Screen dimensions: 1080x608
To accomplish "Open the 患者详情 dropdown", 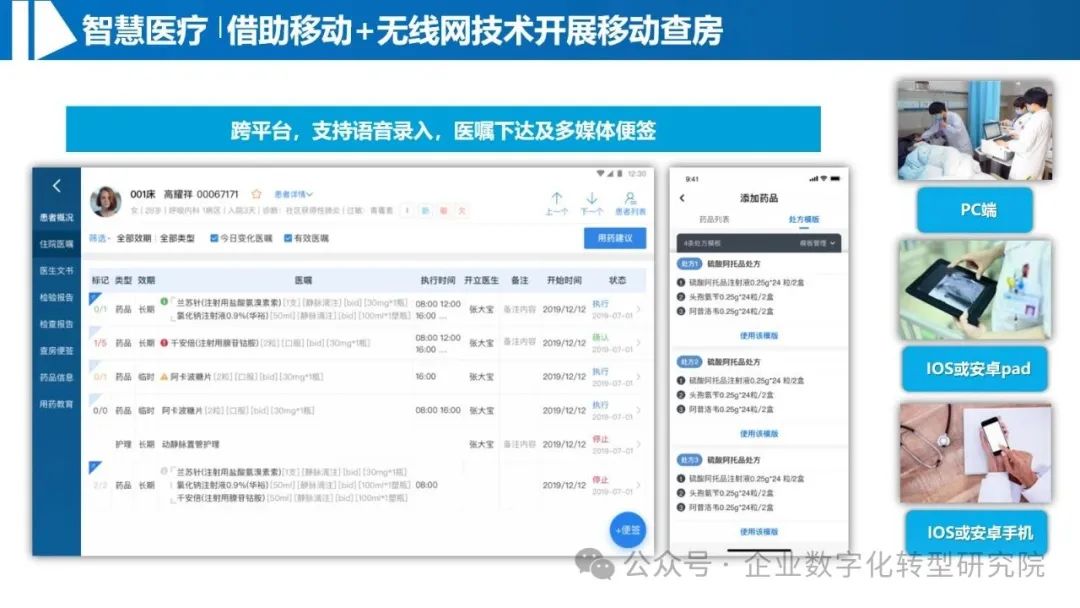I will coord(293,194).
